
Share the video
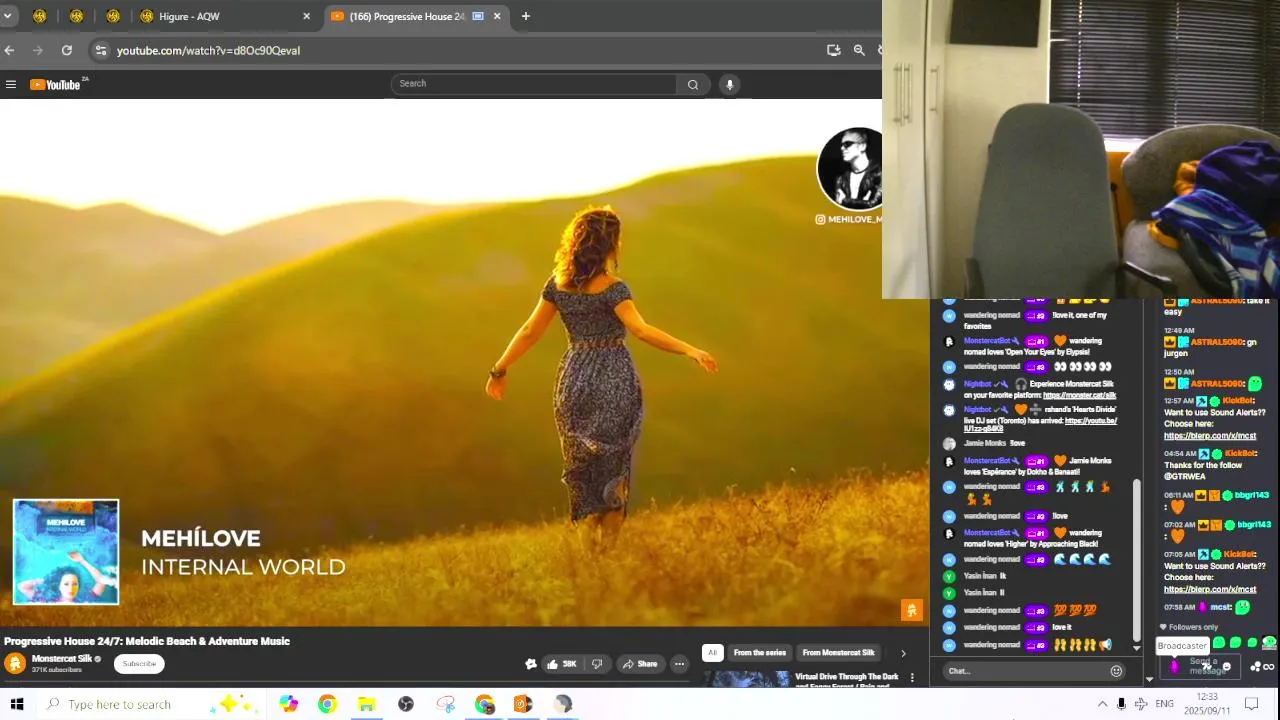639,664
